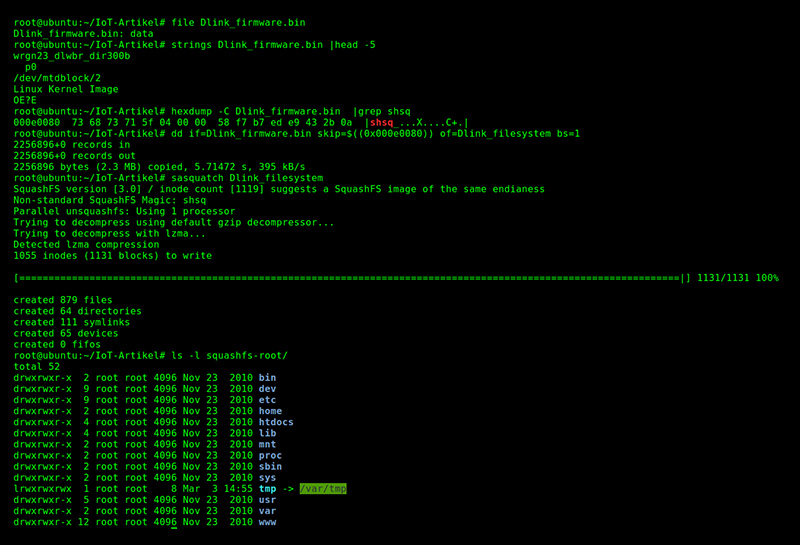This screenshot has width=800, height=545.
Task: Select the hex offset '000e0080'
Action: [x=37, y=122]
